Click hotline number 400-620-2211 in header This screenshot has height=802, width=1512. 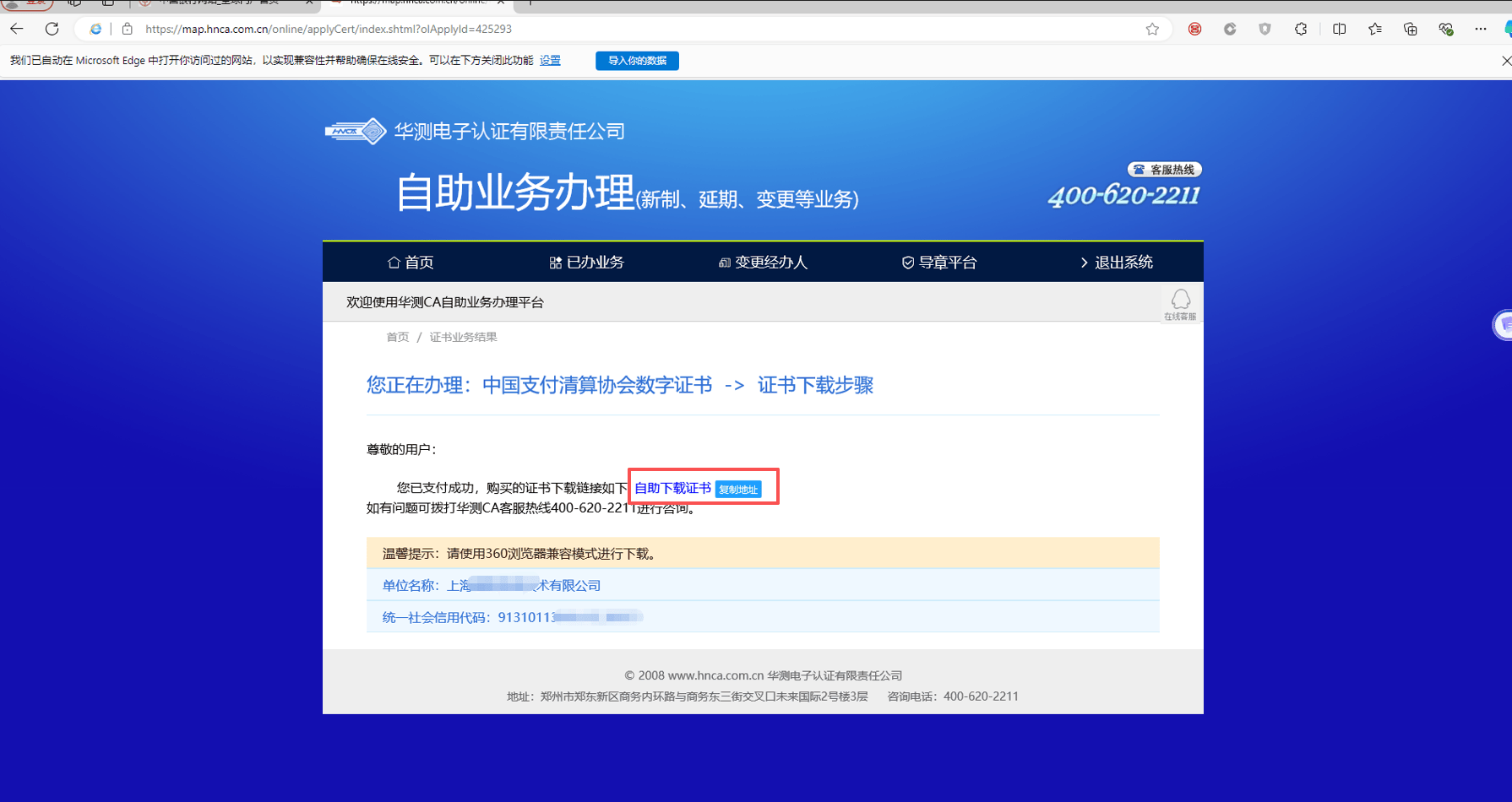point(1123,196)
